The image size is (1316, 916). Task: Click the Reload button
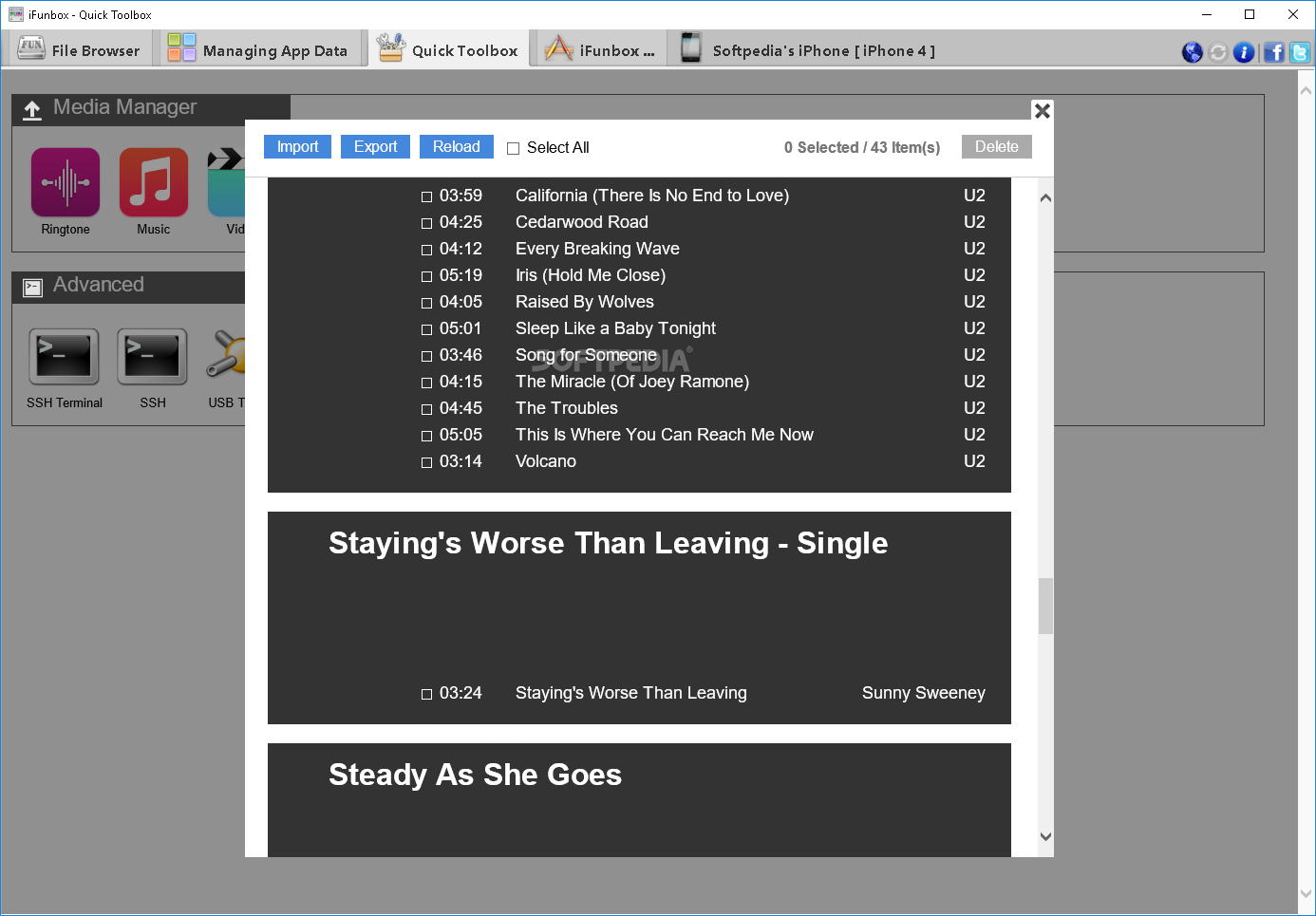[x=456, y=146]
